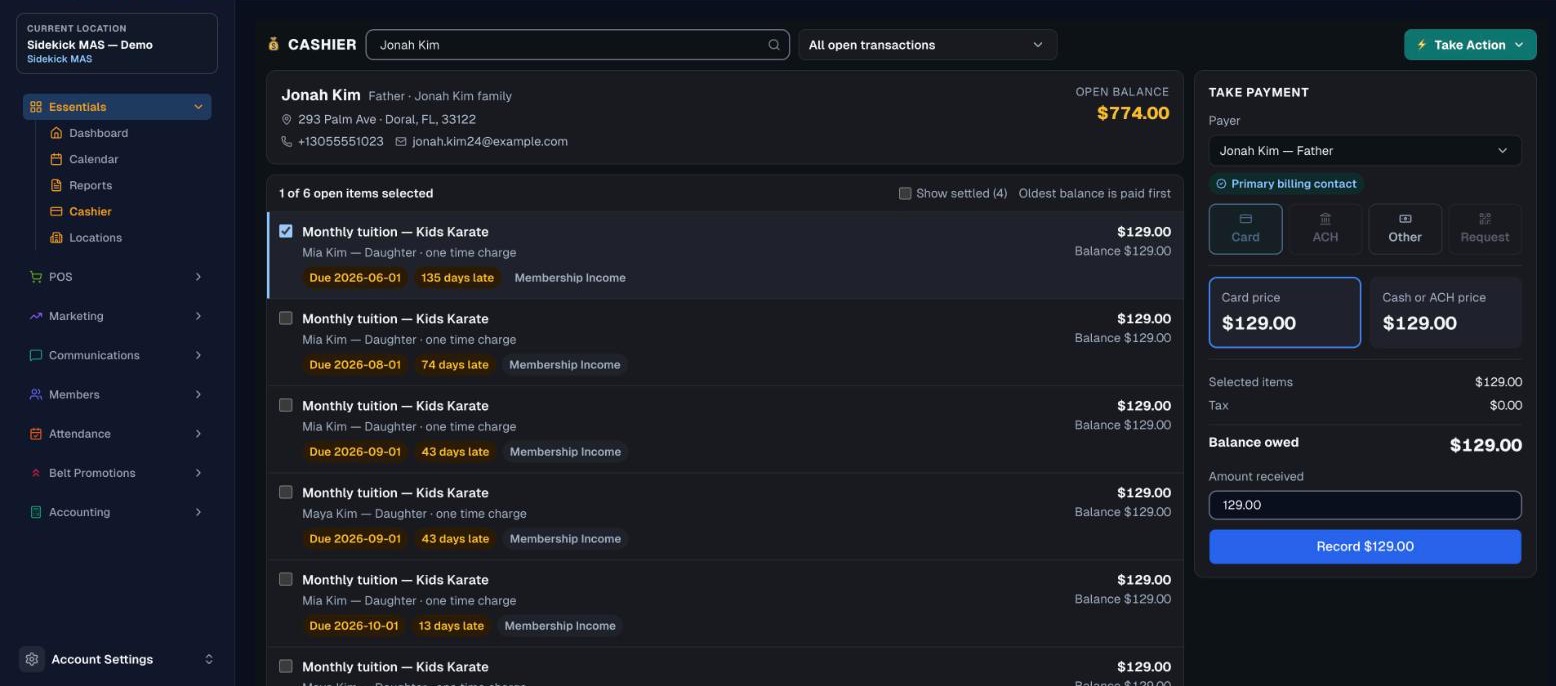
Task: Click the Locations building icon
Action: tap(56, 237)
